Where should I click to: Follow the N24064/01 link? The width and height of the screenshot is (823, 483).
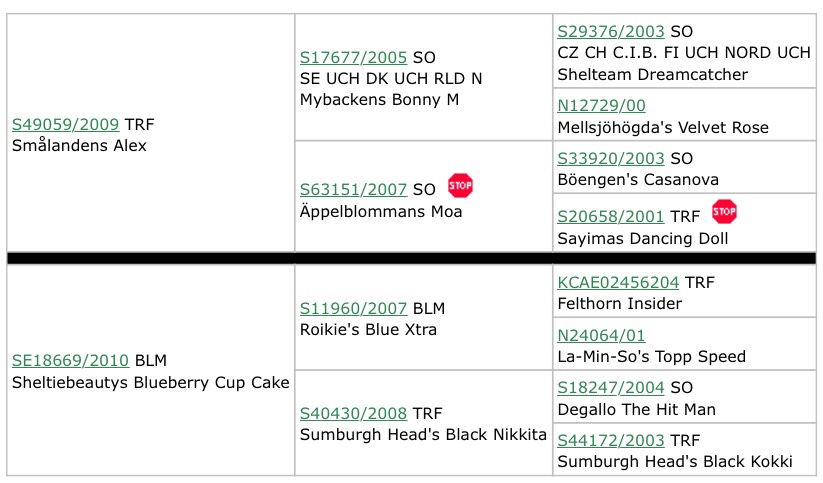click(602, 335)
